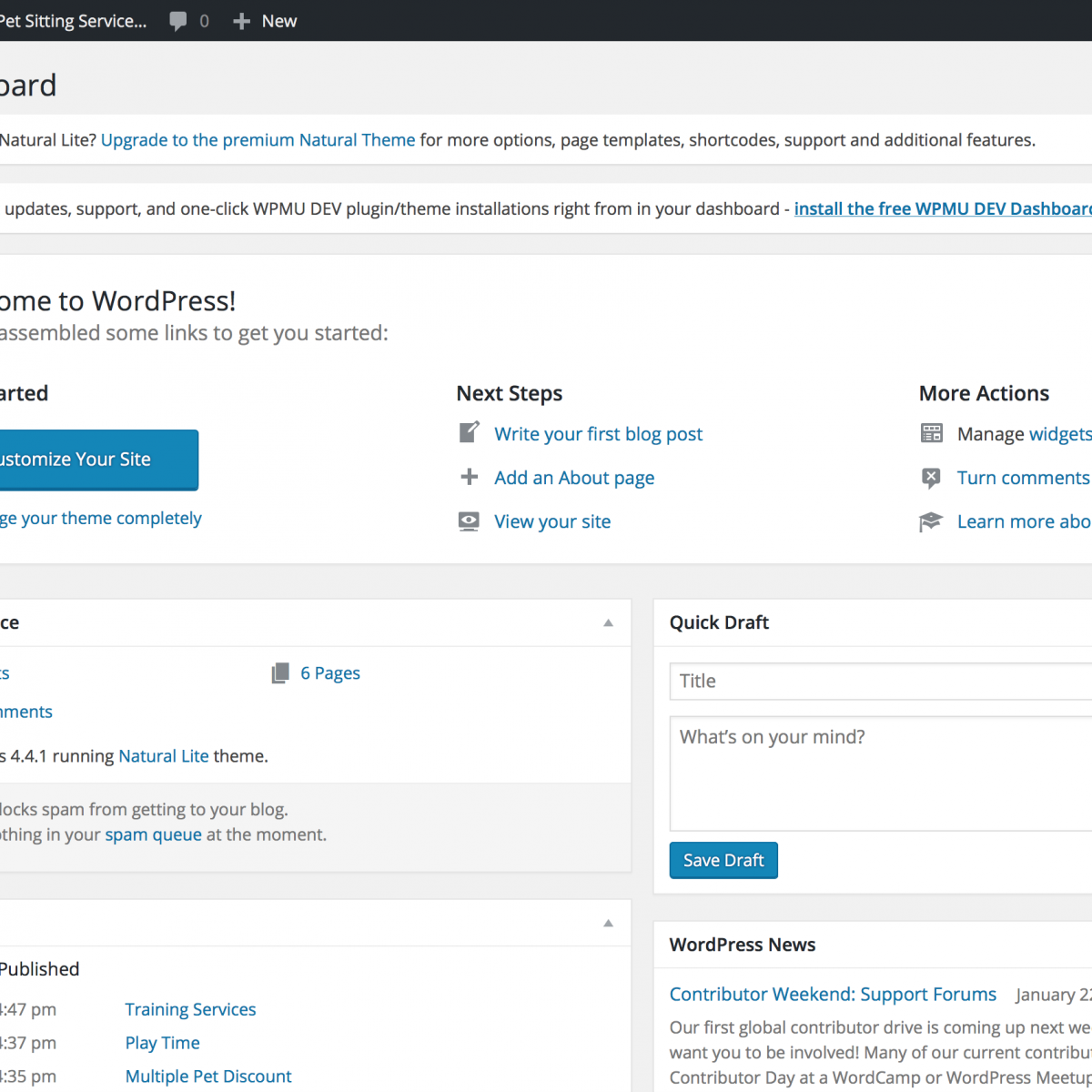Viewport: 1092px width, 1092px height.
Task: Click the plus icon beside New
Action: point(241,21)
